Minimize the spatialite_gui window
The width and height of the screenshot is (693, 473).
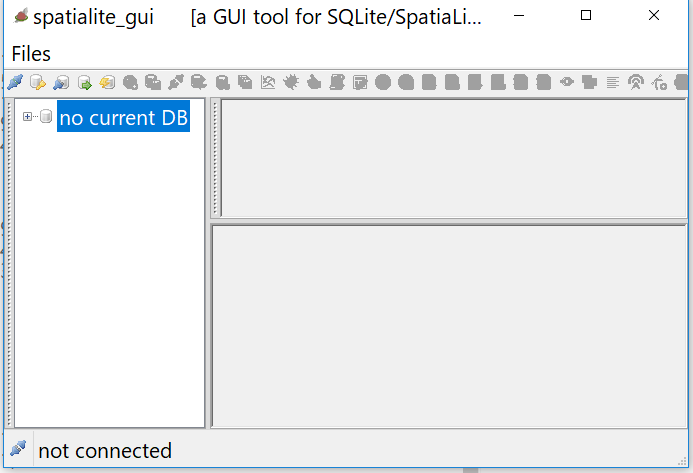tap(519, 15)
